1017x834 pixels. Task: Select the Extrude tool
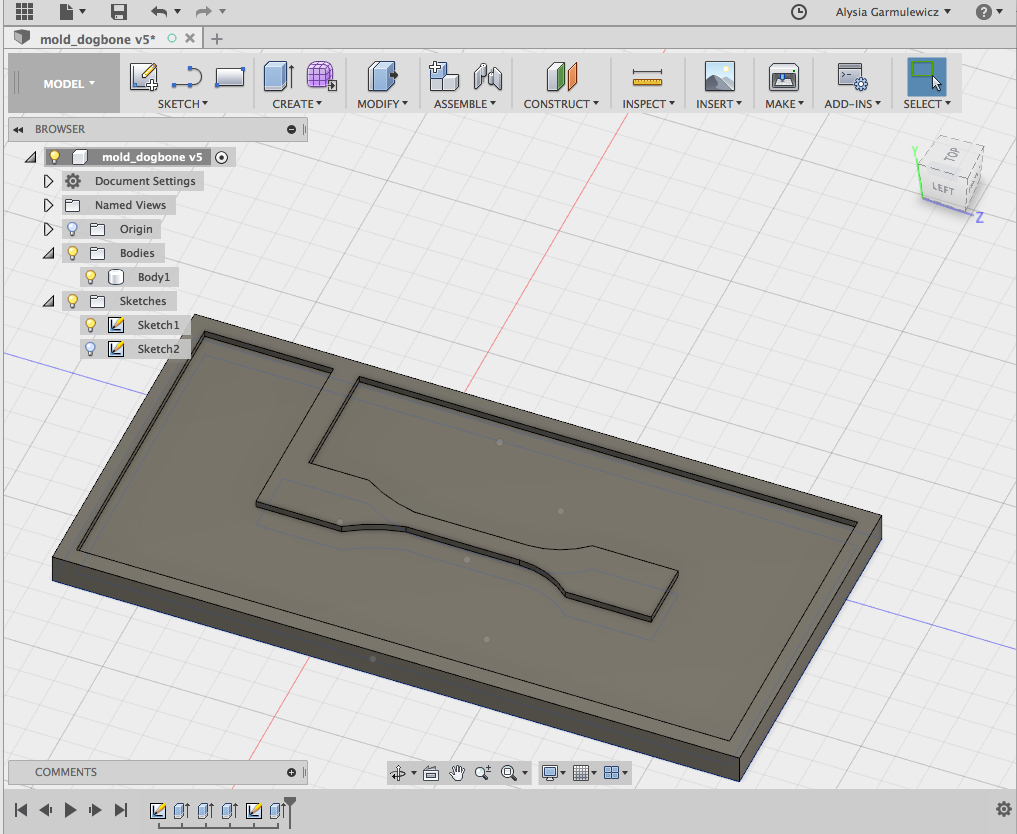click(280, 76)
